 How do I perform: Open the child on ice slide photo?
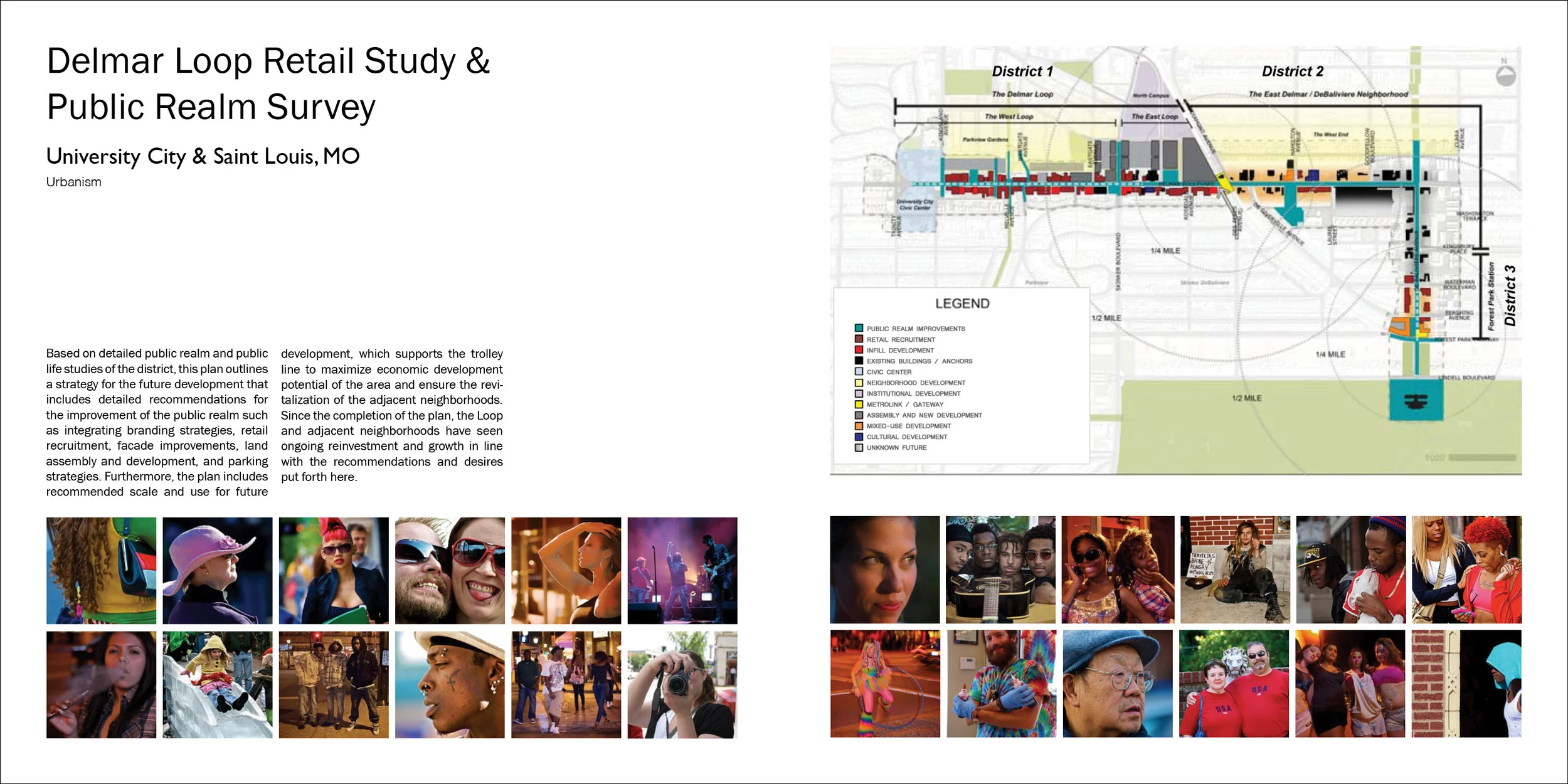pyautogui.click(x=218, y=685)
